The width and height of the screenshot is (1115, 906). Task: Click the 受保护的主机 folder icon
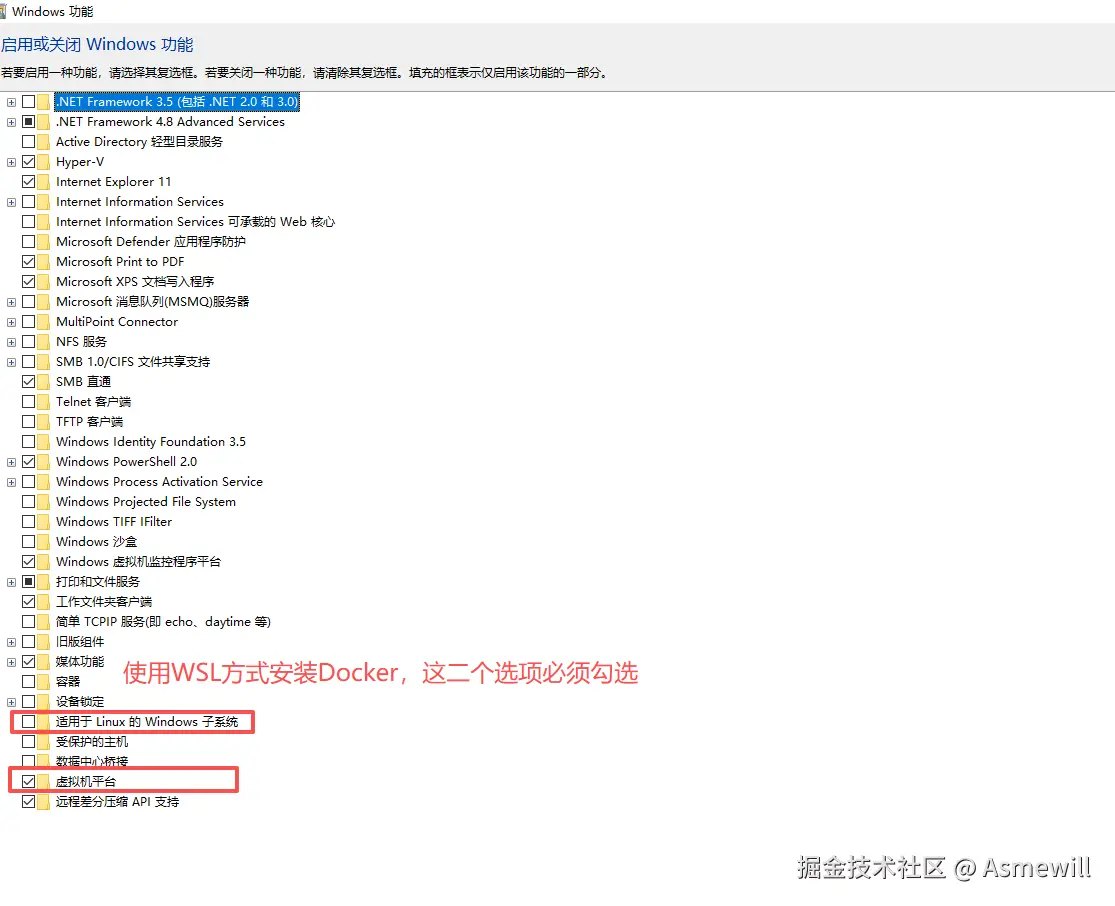pyautogui.click(x=43, y=742)
